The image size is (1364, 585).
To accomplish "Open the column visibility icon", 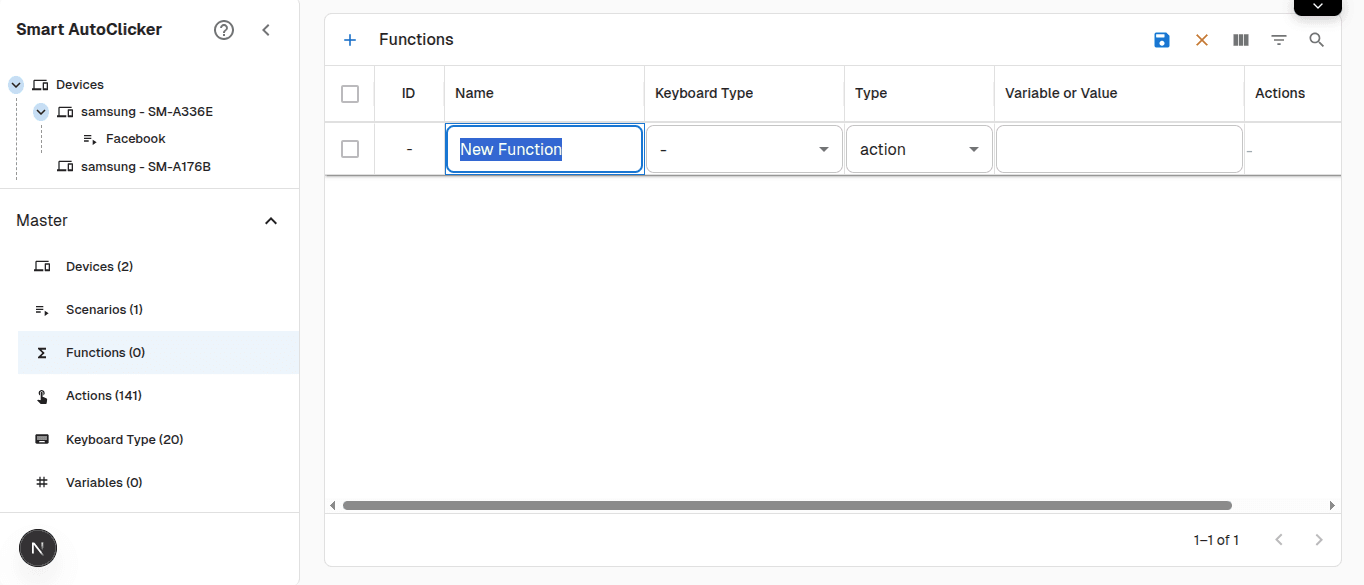I will (1240, 40).
